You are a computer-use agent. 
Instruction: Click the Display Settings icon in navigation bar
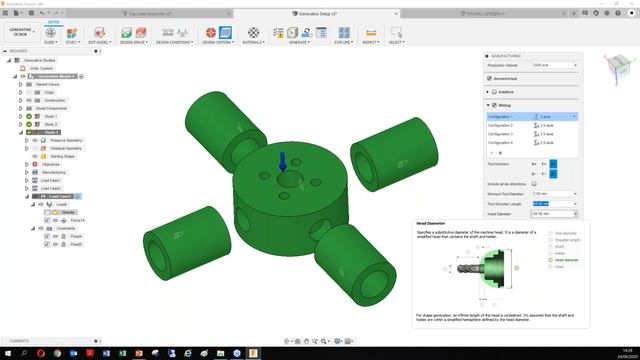pos(338,341)
